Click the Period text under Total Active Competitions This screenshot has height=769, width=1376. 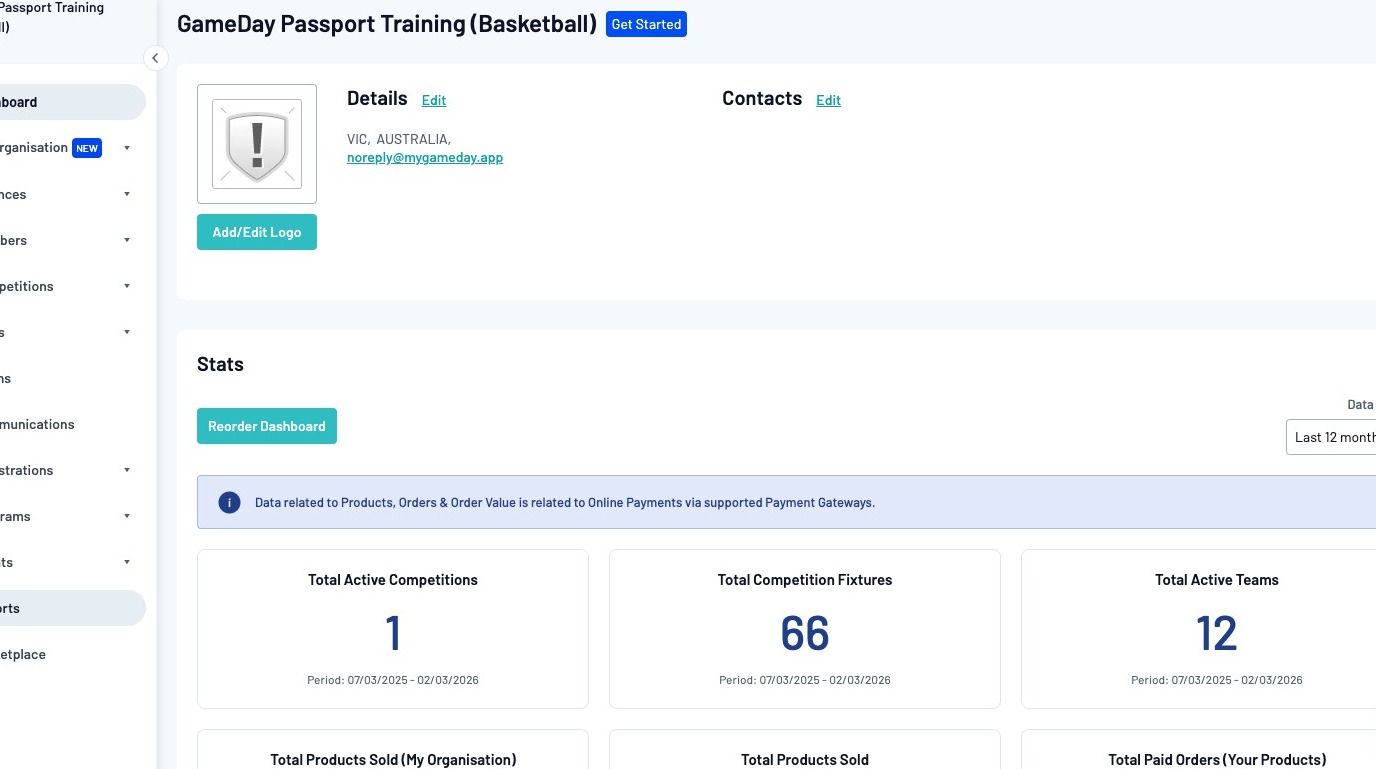[393, 680]
